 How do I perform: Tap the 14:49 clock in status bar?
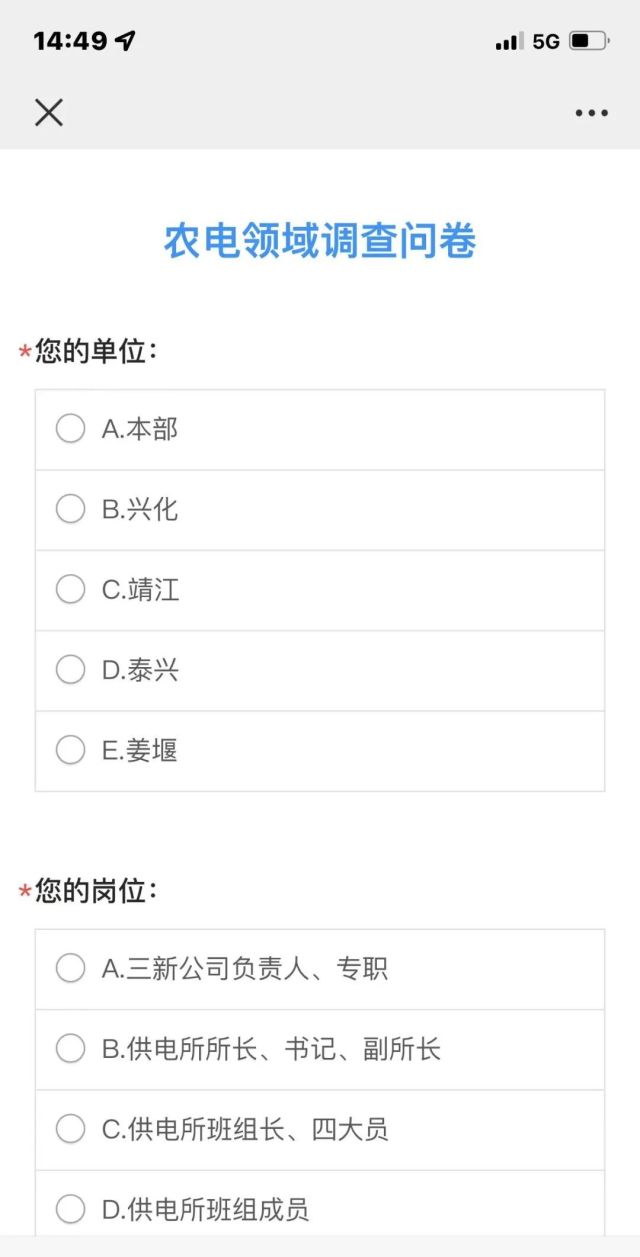point(70,41)
